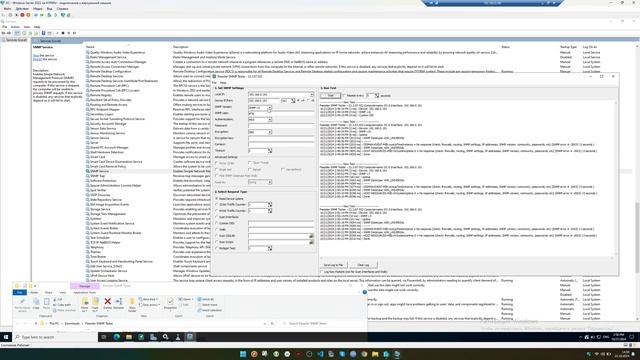640x360 pixels.
Task: Click the red Shut Down icon in VM toolbar
Action: point(22,15)
